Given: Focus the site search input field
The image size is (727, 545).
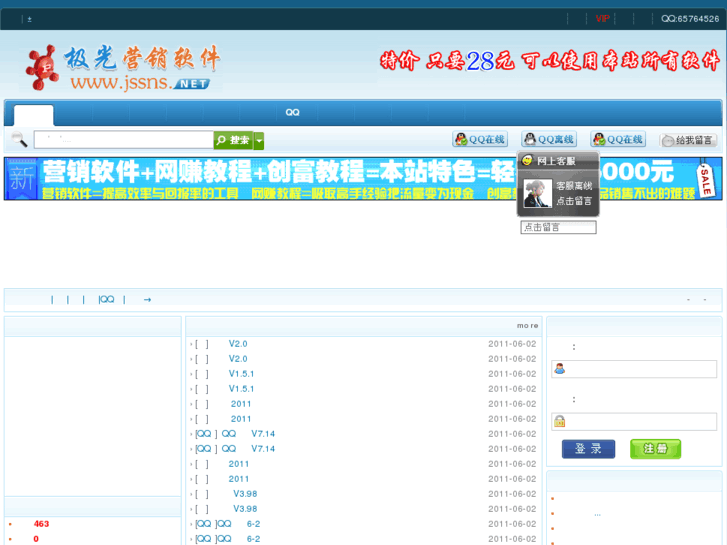Looking at the screenshot, I should pyautogui.click(x=123, y=140).
